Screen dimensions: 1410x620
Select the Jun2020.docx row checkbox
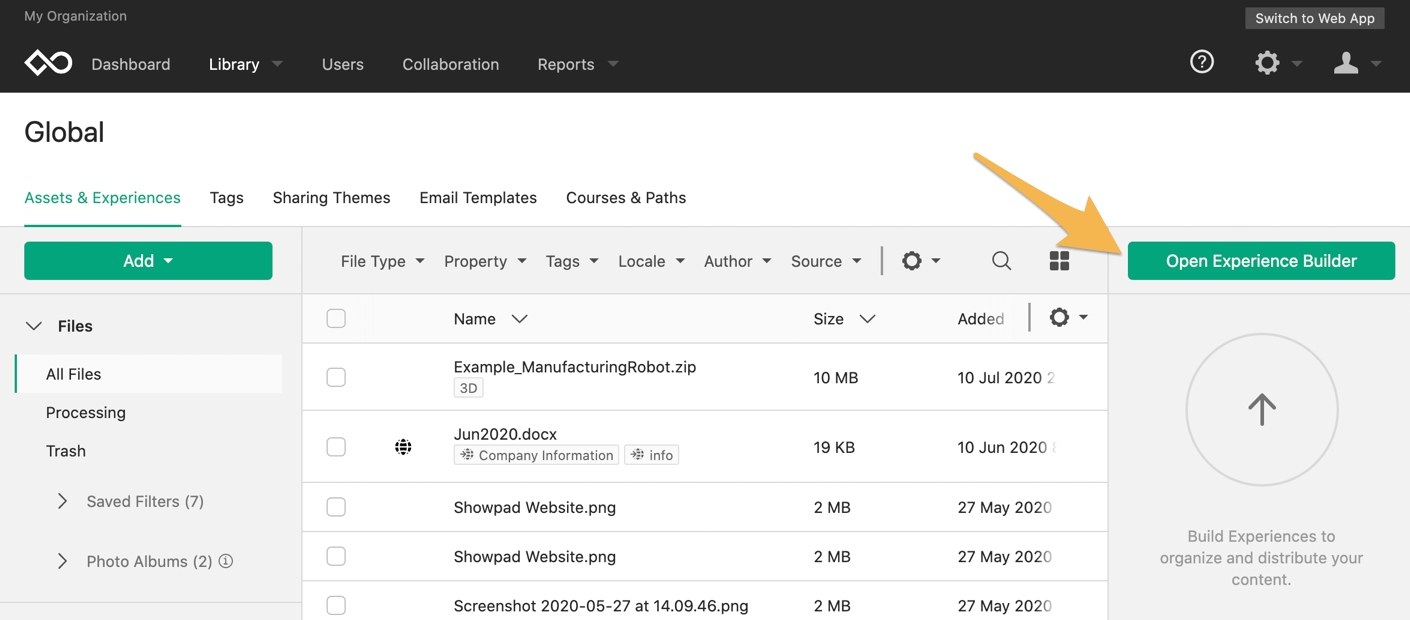click(336, 447)
